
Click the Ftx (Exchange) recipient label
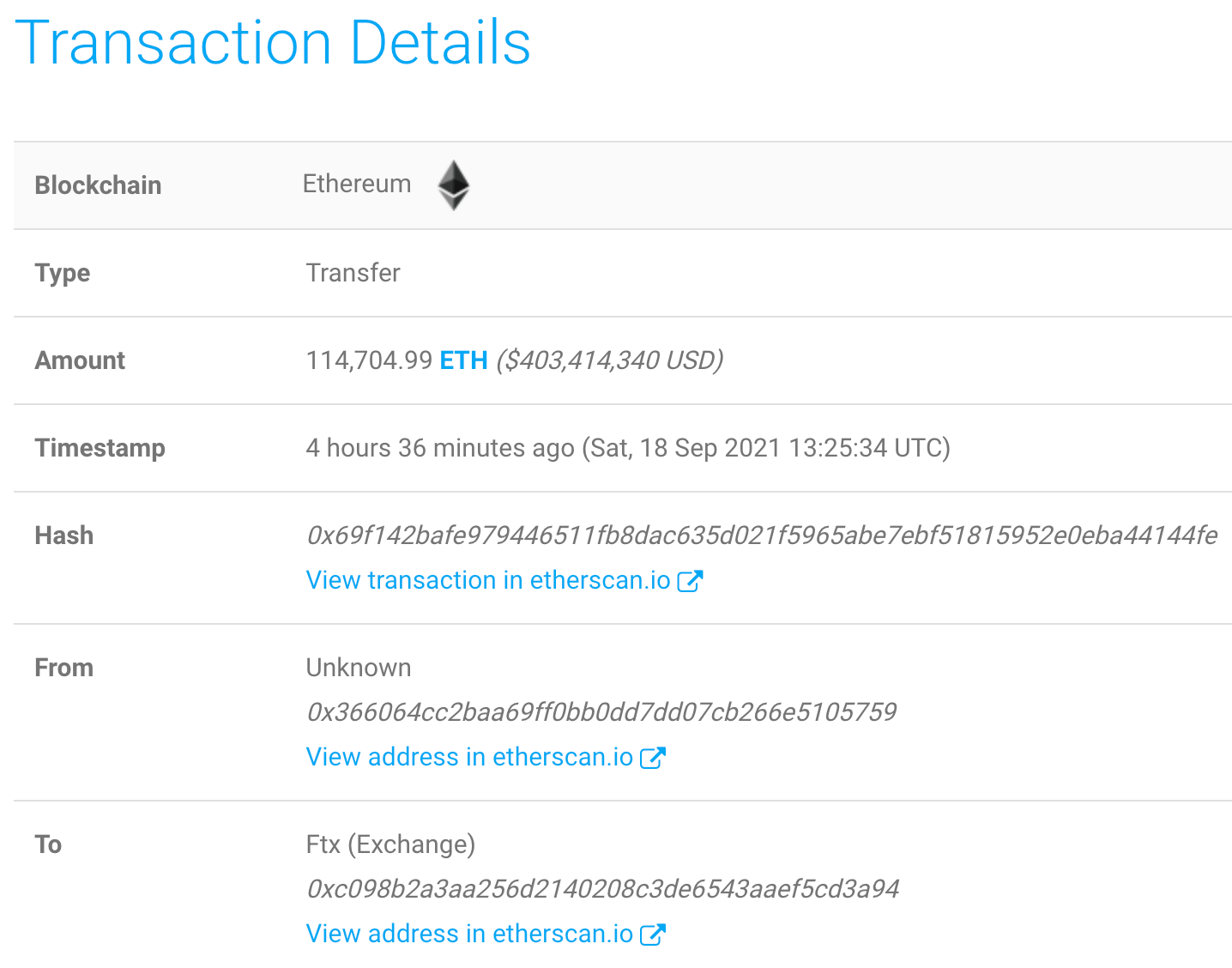pyautogui.click(x=390, y=844)
